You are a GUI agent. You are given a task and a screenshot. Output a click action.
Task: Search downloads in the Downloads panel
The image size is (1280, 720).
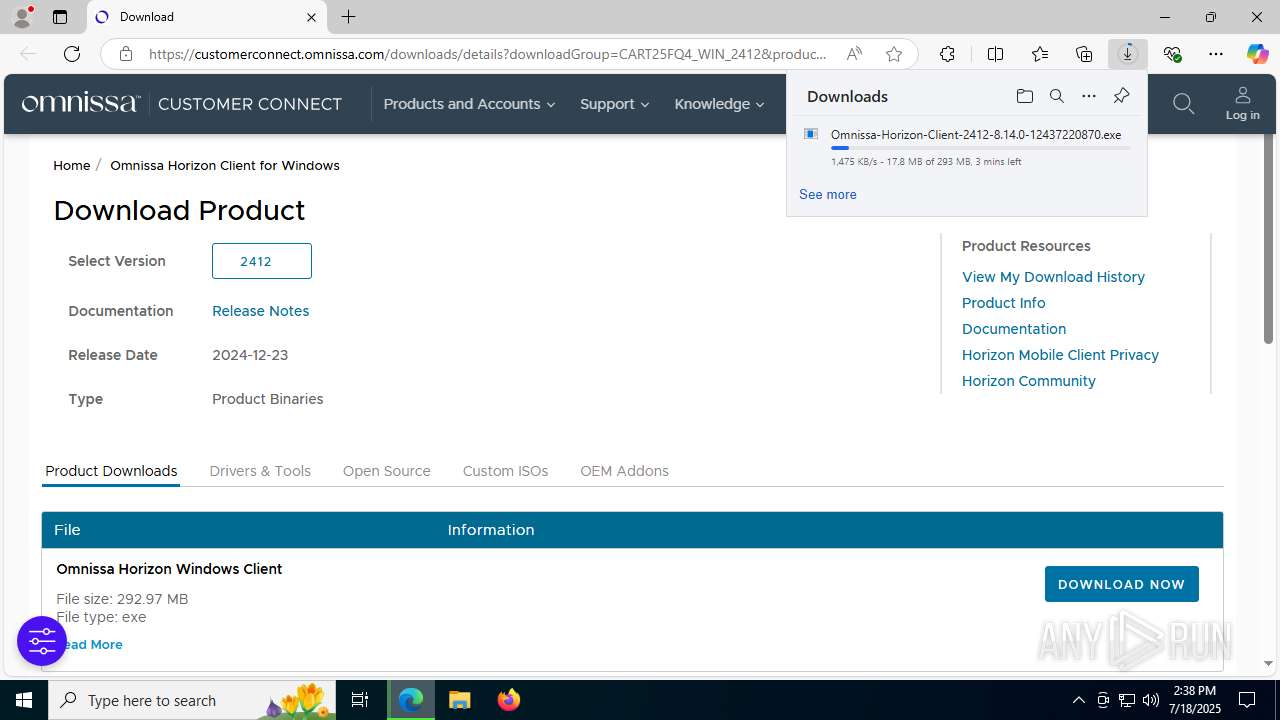point(1056,96)
